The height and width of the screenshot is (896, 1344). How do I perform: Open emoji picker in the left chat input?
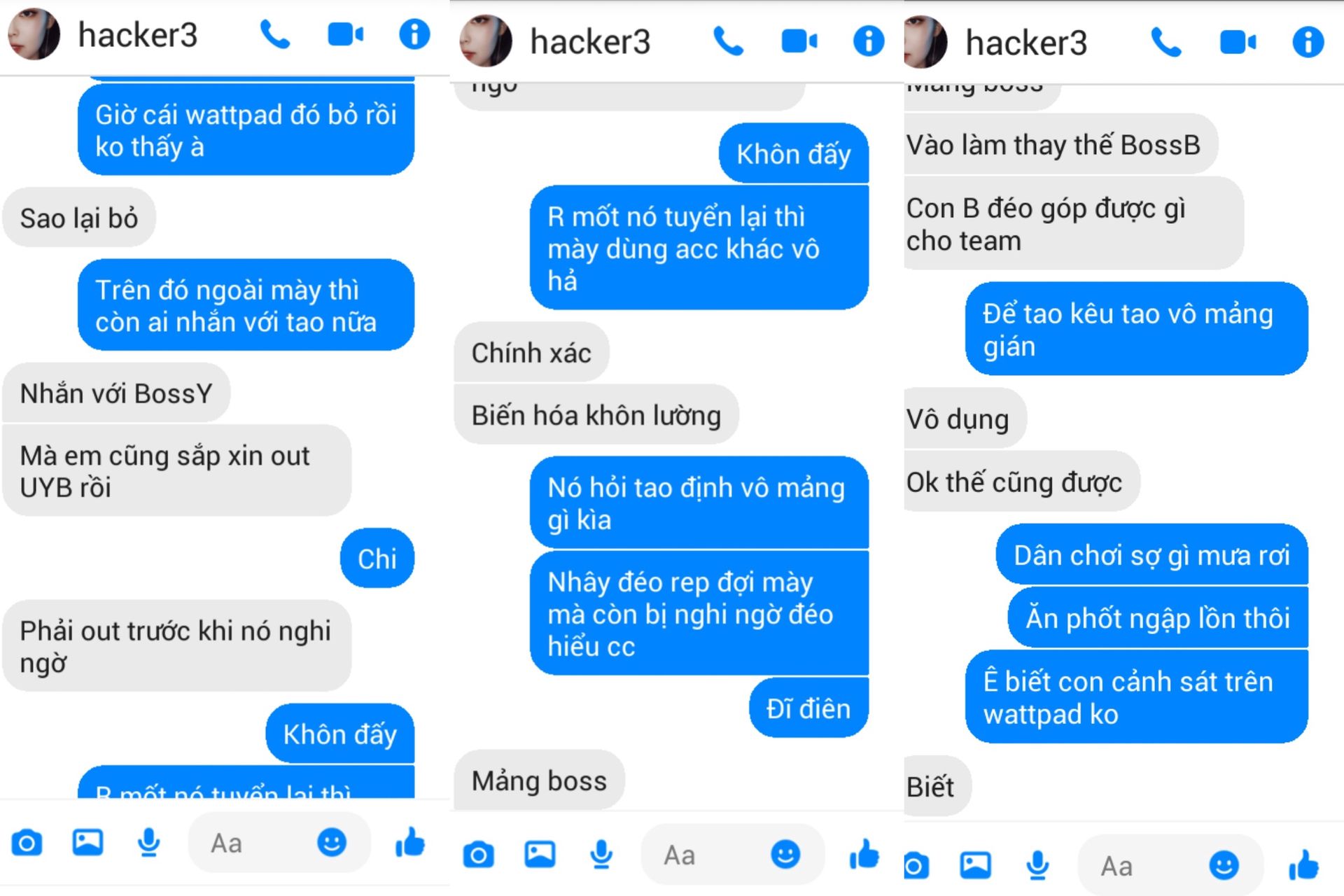[x=332, y=842]
